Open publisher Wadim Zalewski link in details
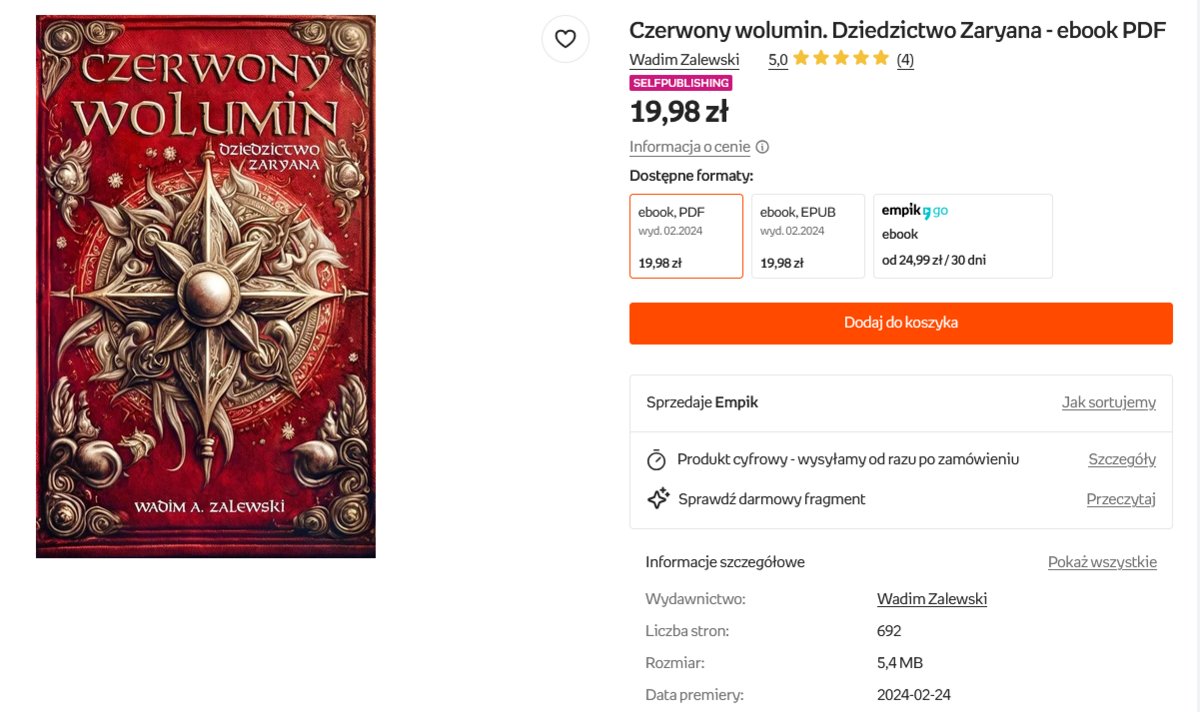 [x=931, y=599]
